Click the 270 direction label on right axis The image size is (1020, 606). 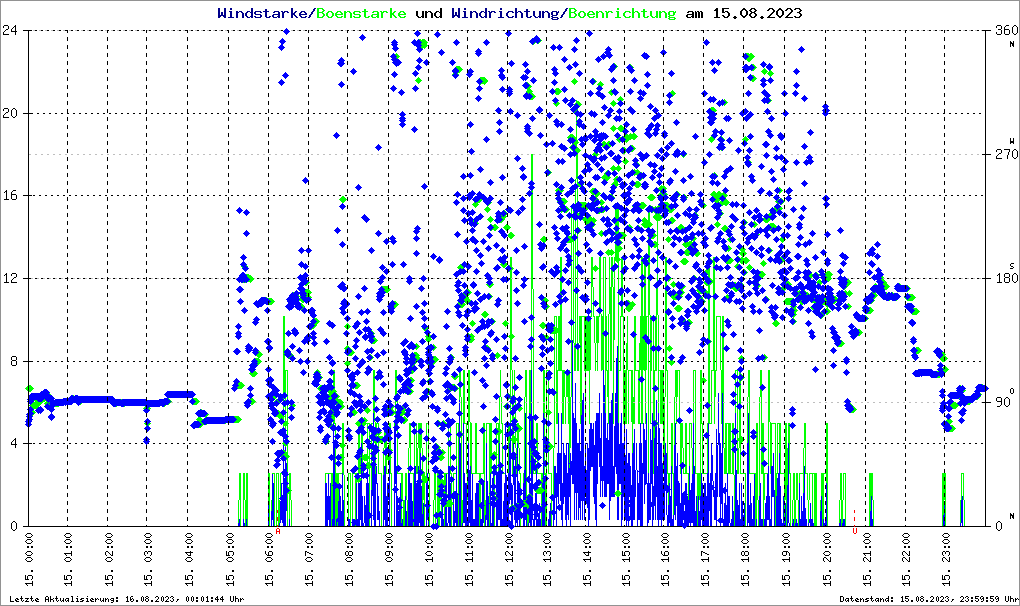coord(1004,154)
